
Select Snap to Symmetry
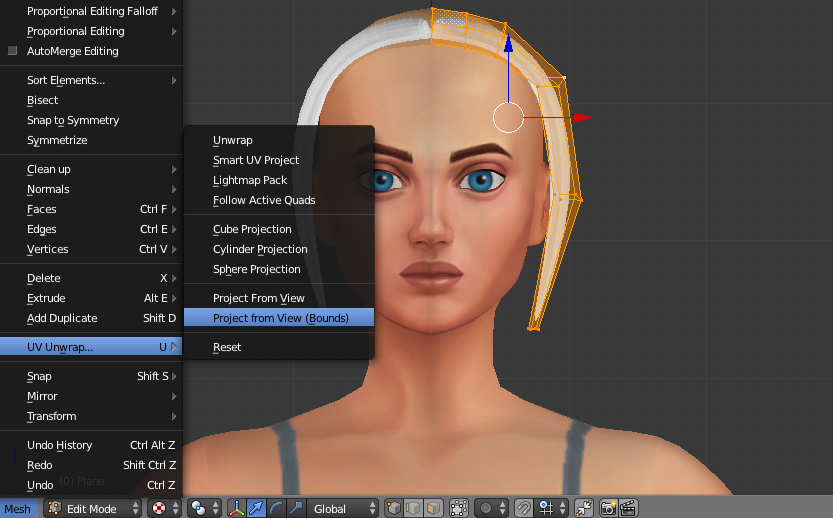click(x=91, y=120)
